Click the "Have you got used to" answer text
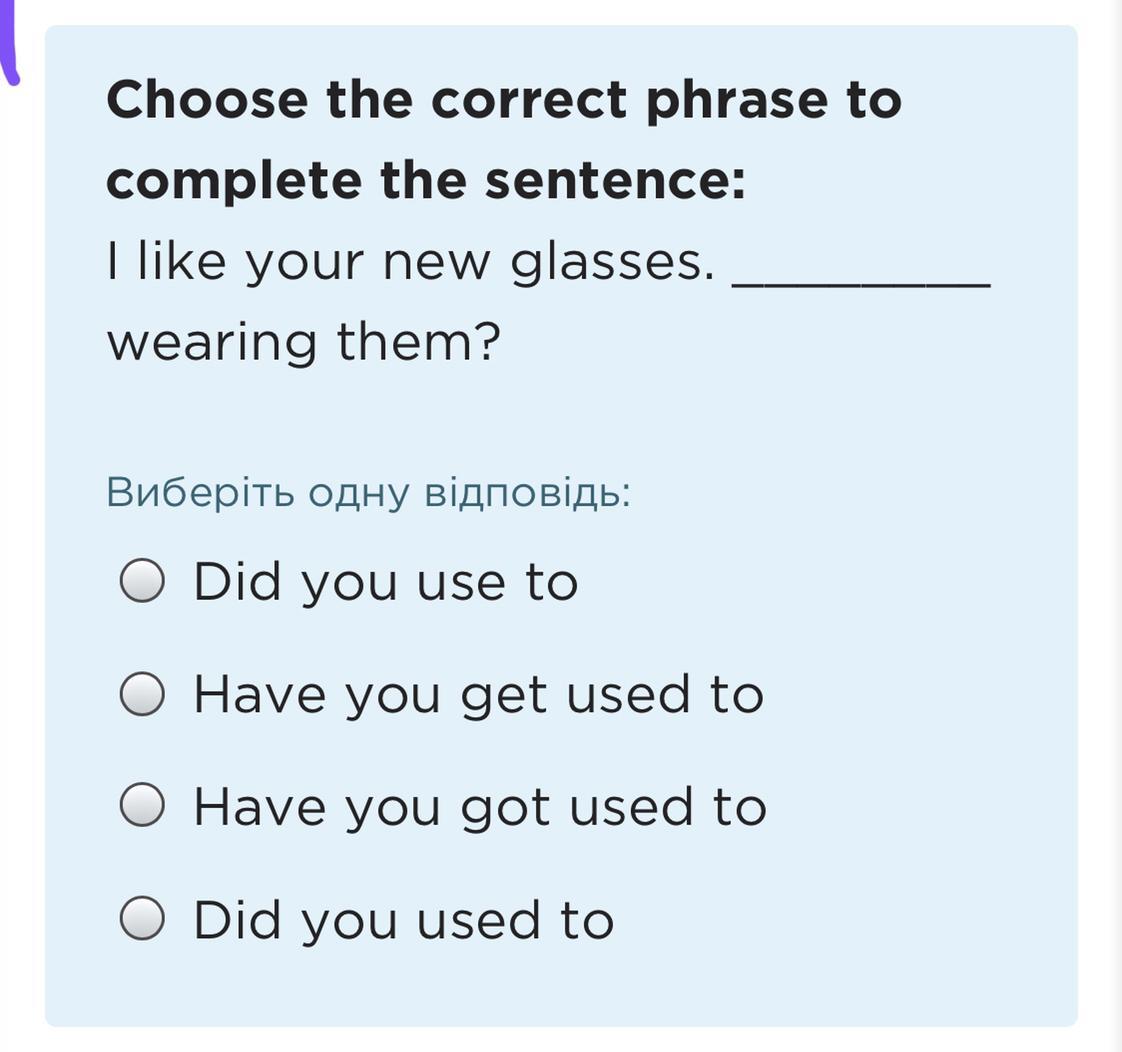The height and width of the screenshot is (1052, 1122). coord(479,807)
